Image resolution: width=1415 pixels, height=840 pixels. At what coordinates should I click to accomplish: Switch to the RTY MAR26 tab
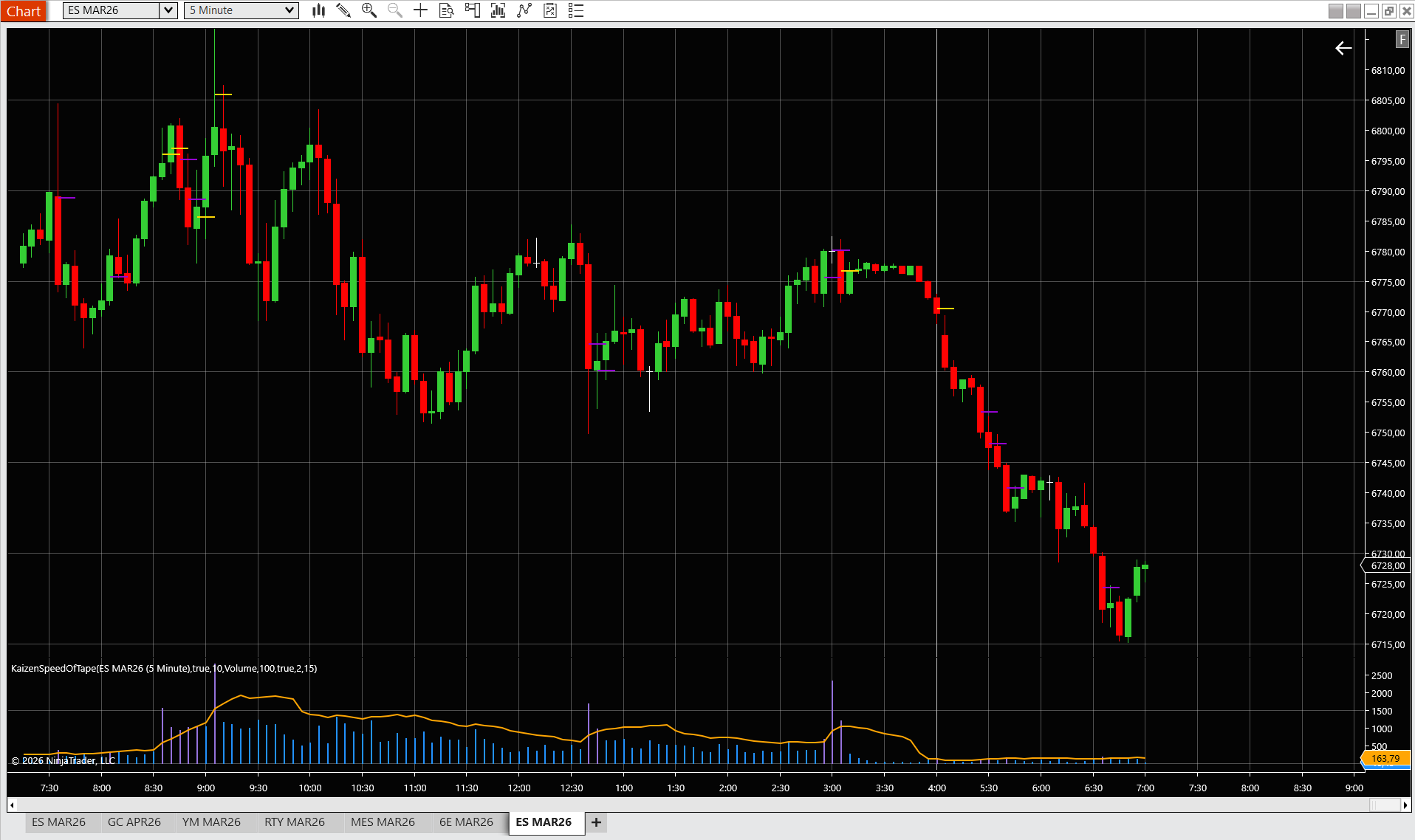294,822
